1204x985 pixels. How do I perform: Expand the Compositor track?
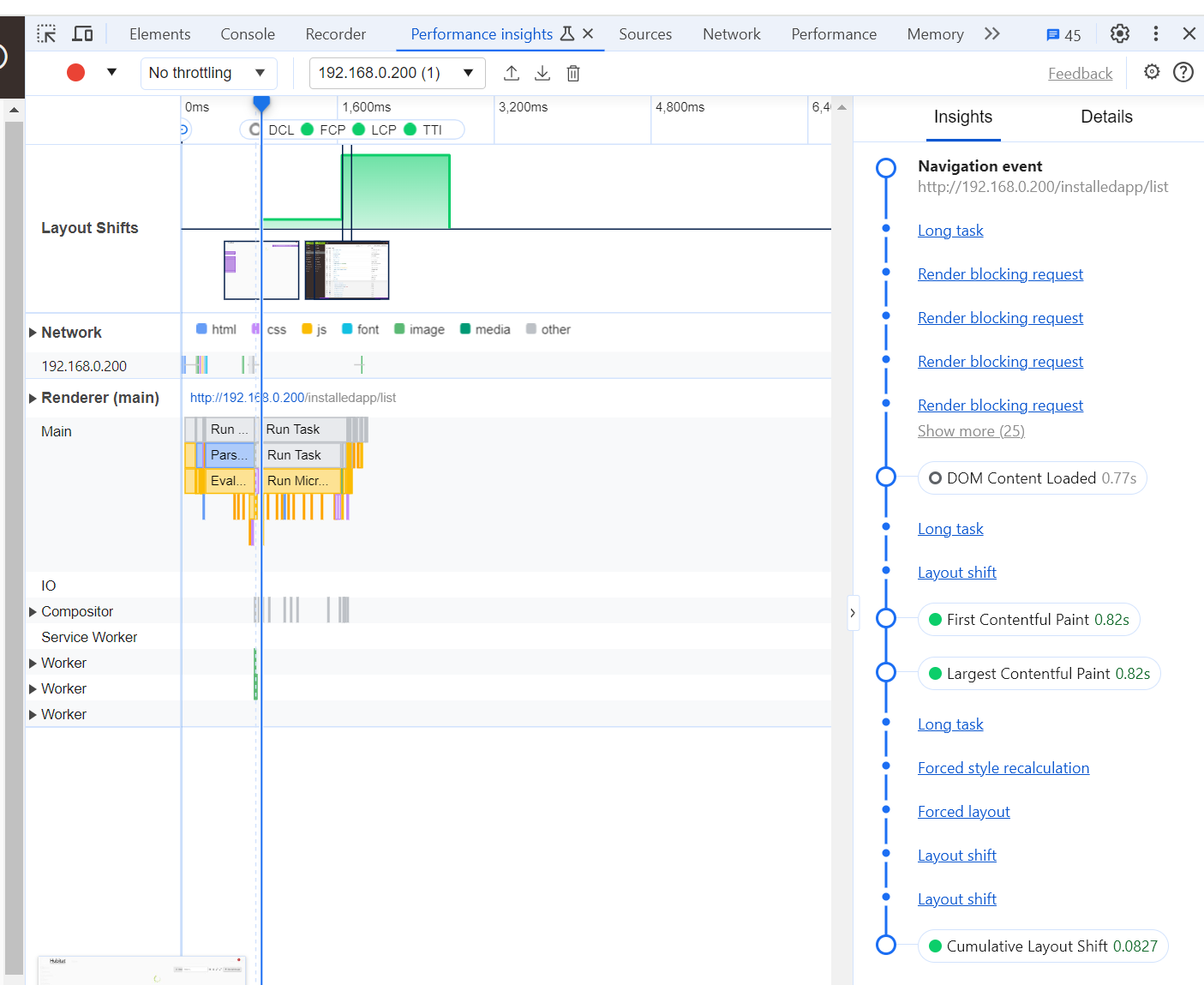tap(33, 612)
